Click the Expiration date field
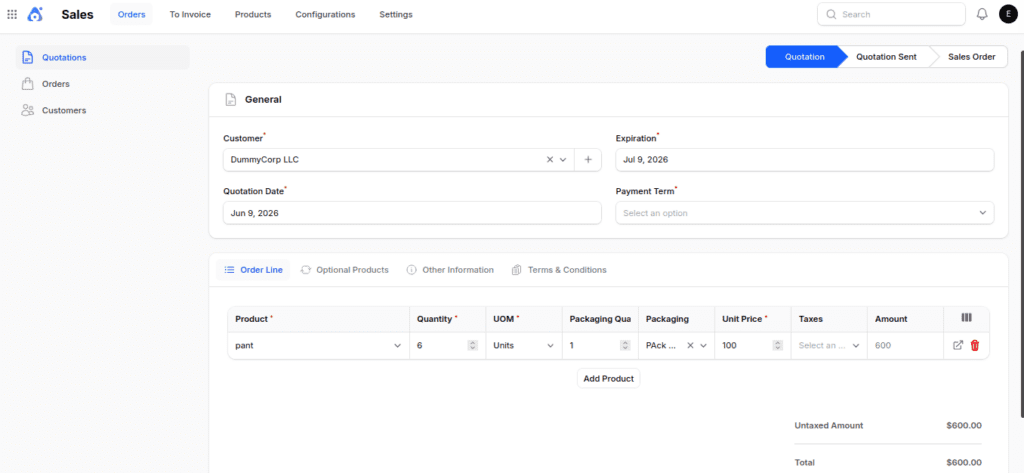1024x473 pixels. [x=805, y=159]
